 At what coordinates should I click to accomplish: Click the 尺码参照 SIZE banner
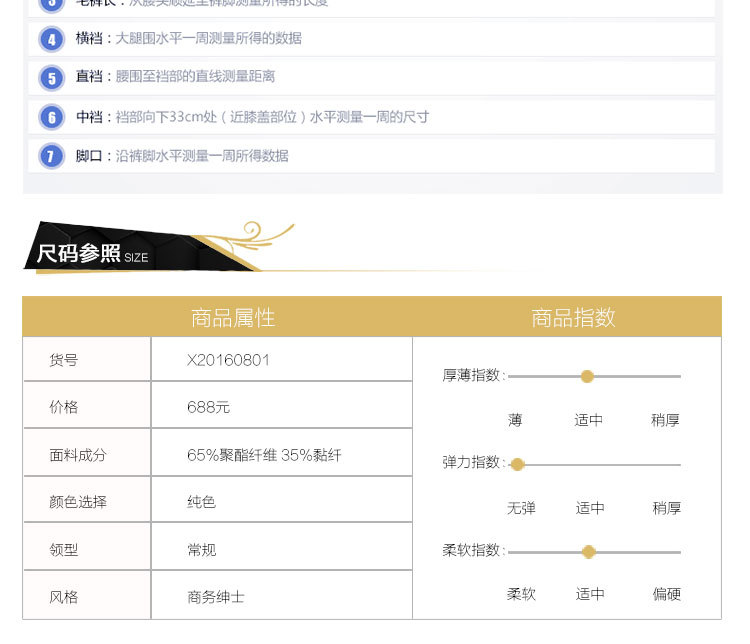(x=143, y=247)
